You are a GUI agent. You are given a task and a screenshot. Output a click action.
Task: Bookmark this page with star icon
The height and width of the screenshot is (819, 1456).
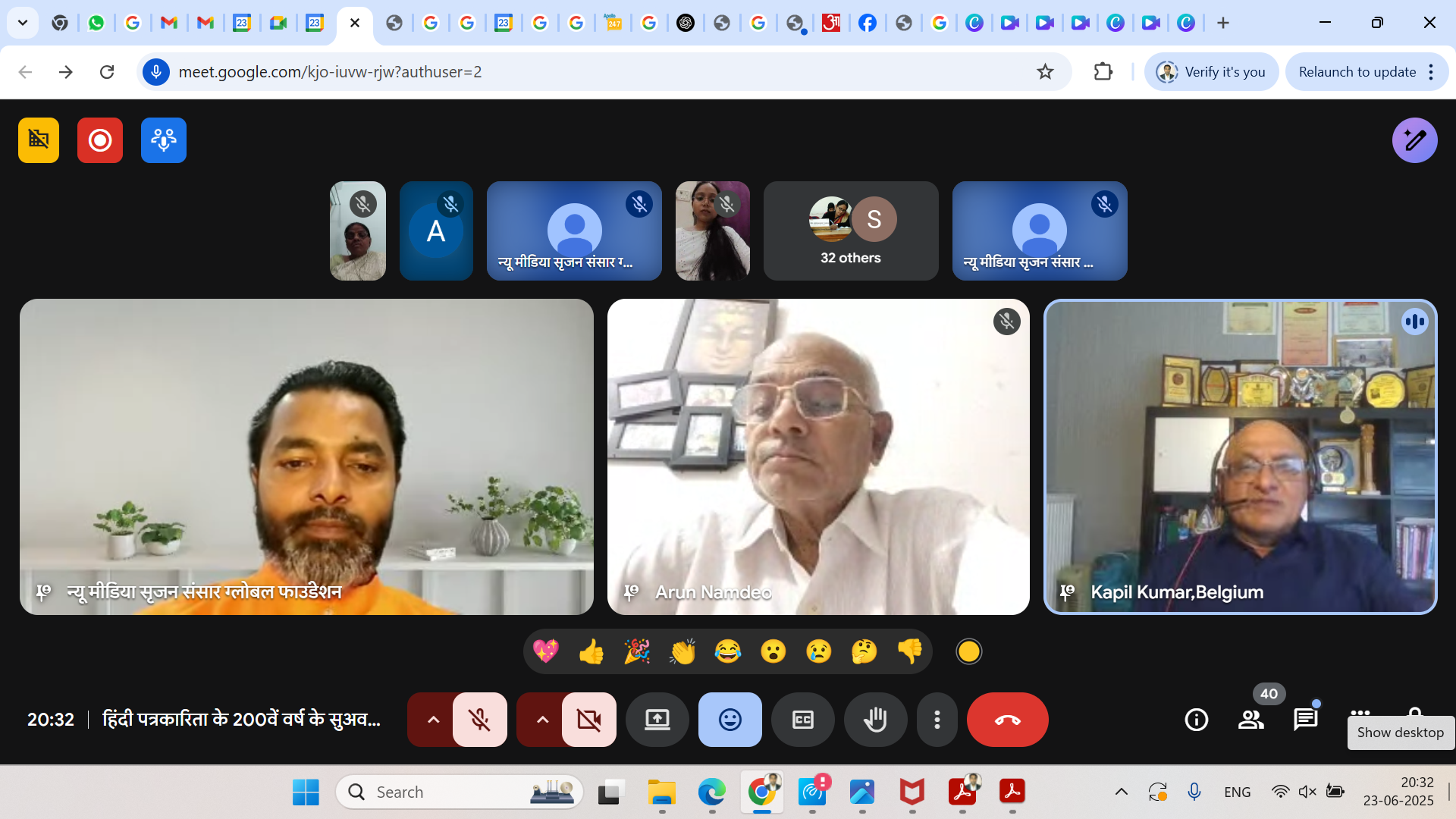click(x=1045, y=72)
